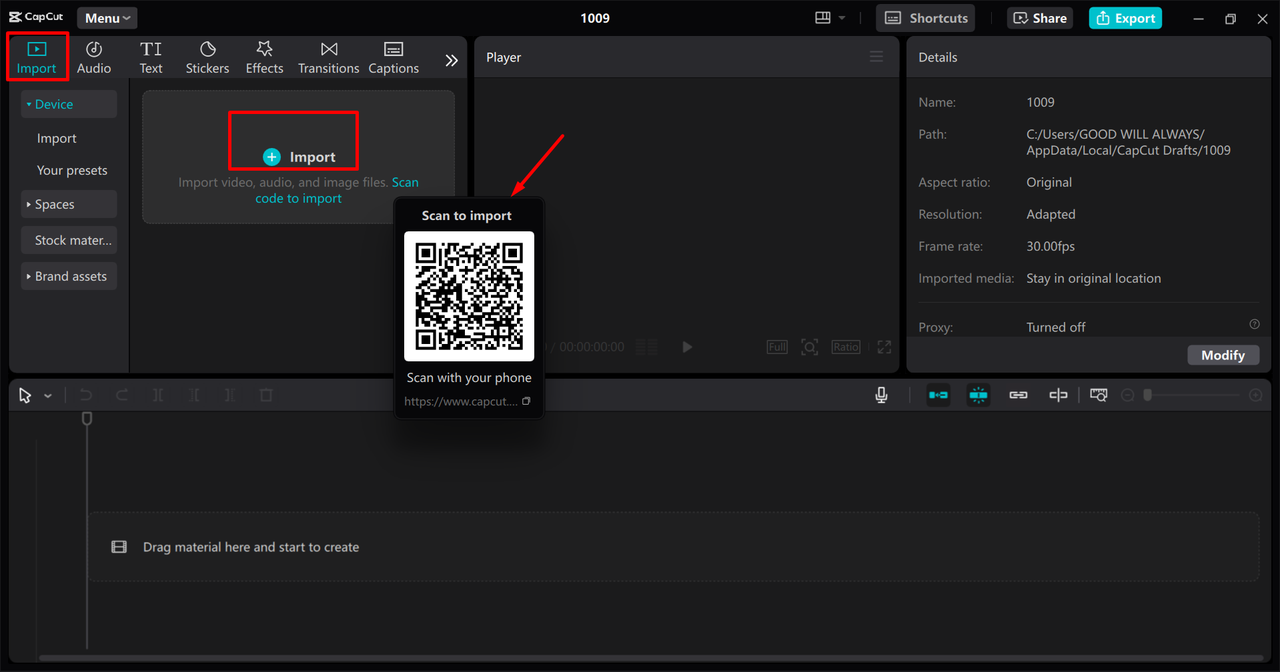Select Your presets in sidebar

(x=72, y=170)
